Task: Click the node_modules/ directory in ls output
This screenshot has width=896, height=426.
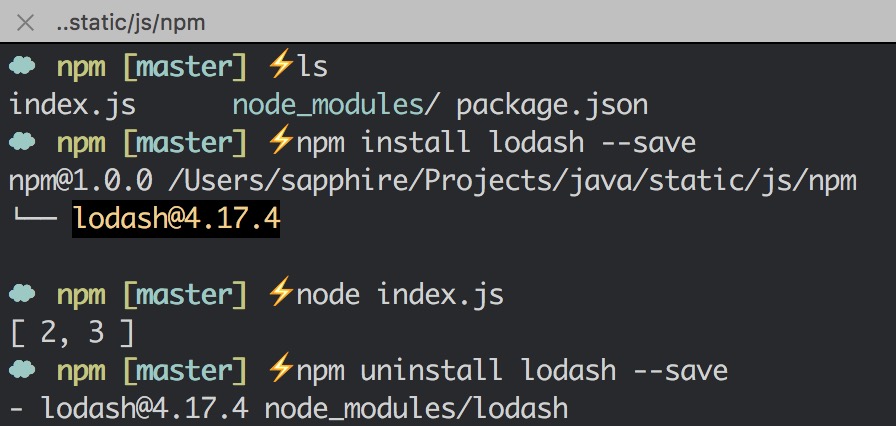Action: (337, 105)
